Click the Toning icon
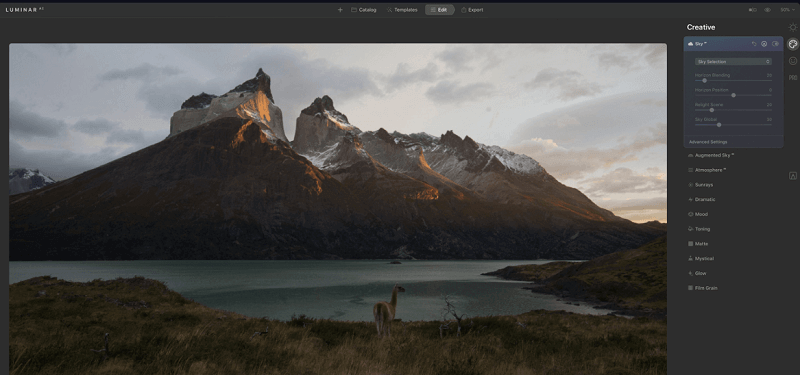 coord(690,229)
